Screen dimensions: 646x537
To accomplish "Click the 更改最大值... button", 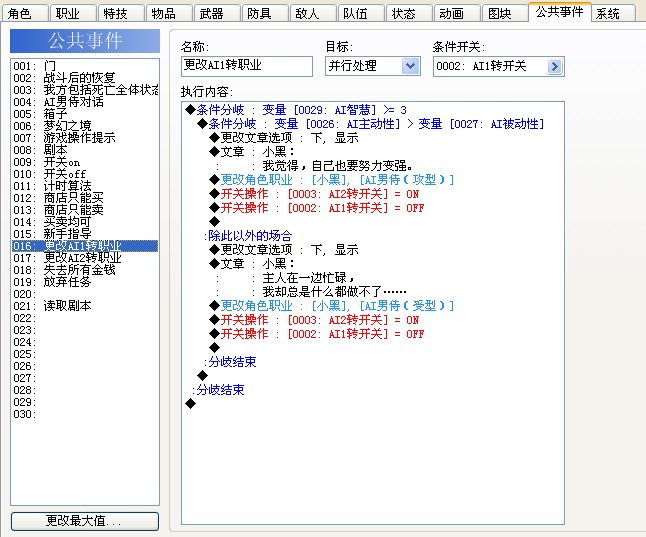I will coord(84,521).
